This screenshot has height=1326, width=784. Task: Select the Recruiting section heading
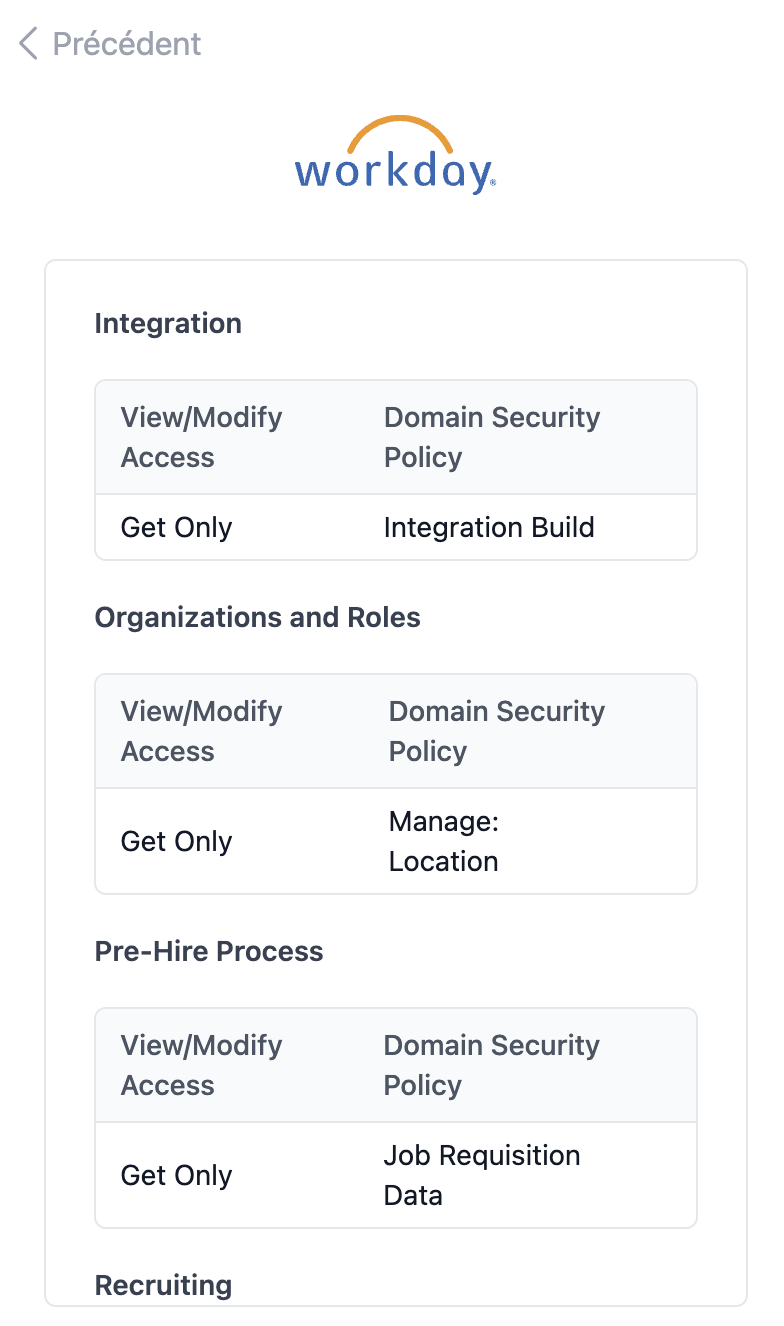163,1286
